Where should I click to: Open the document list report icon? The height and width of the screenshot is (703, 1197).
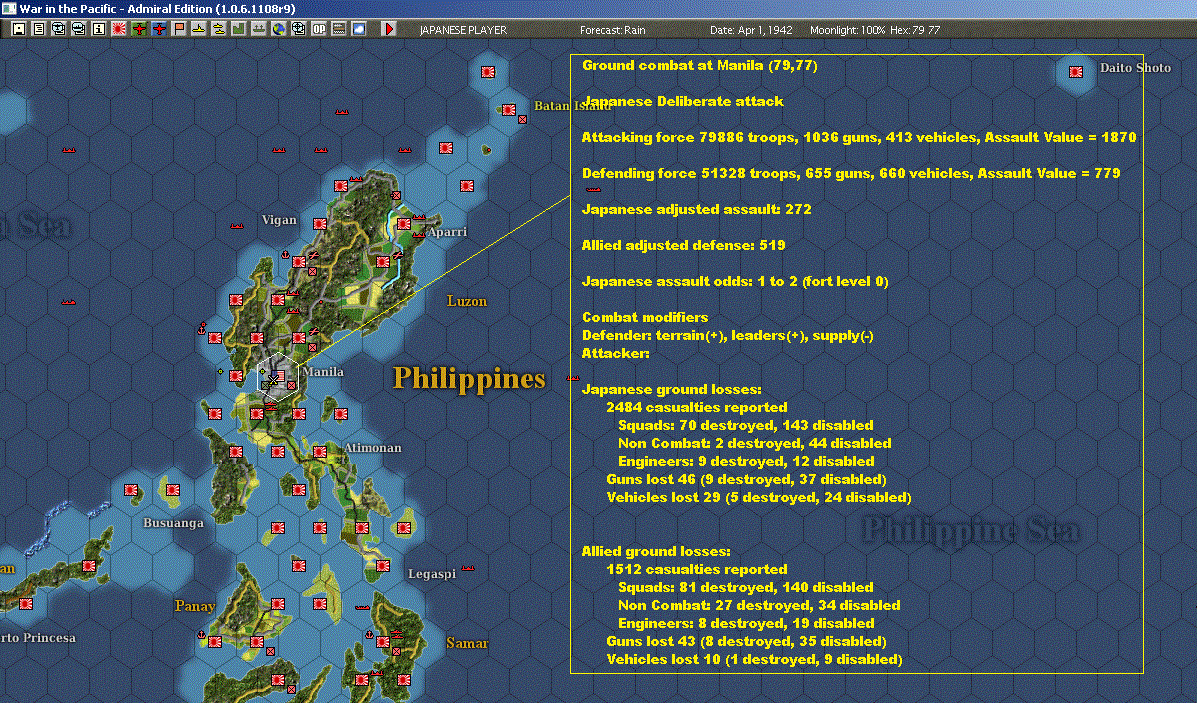[x=39, y=29]
